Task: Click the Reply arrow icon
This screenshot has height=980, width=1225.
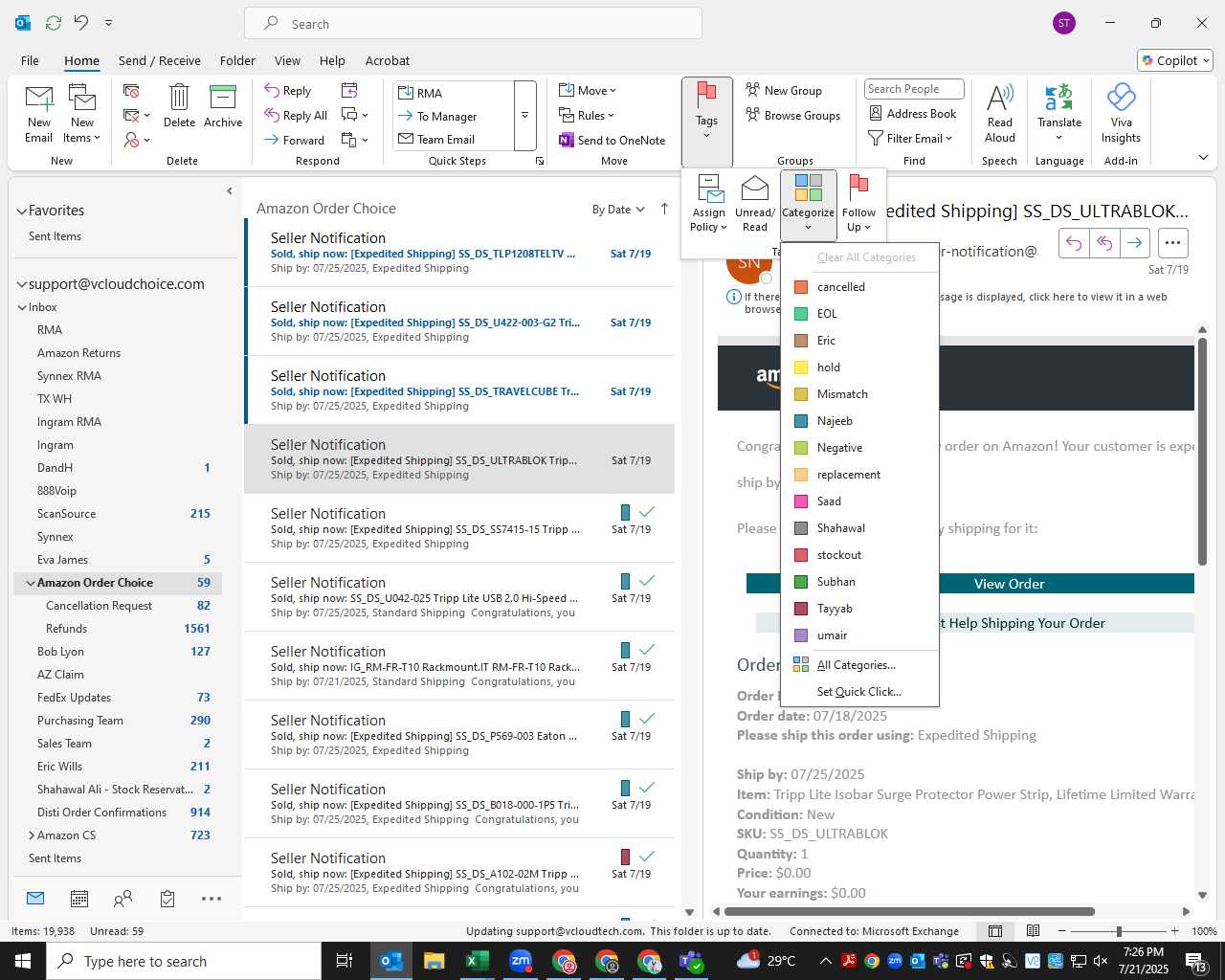Action: pos(272,90)
